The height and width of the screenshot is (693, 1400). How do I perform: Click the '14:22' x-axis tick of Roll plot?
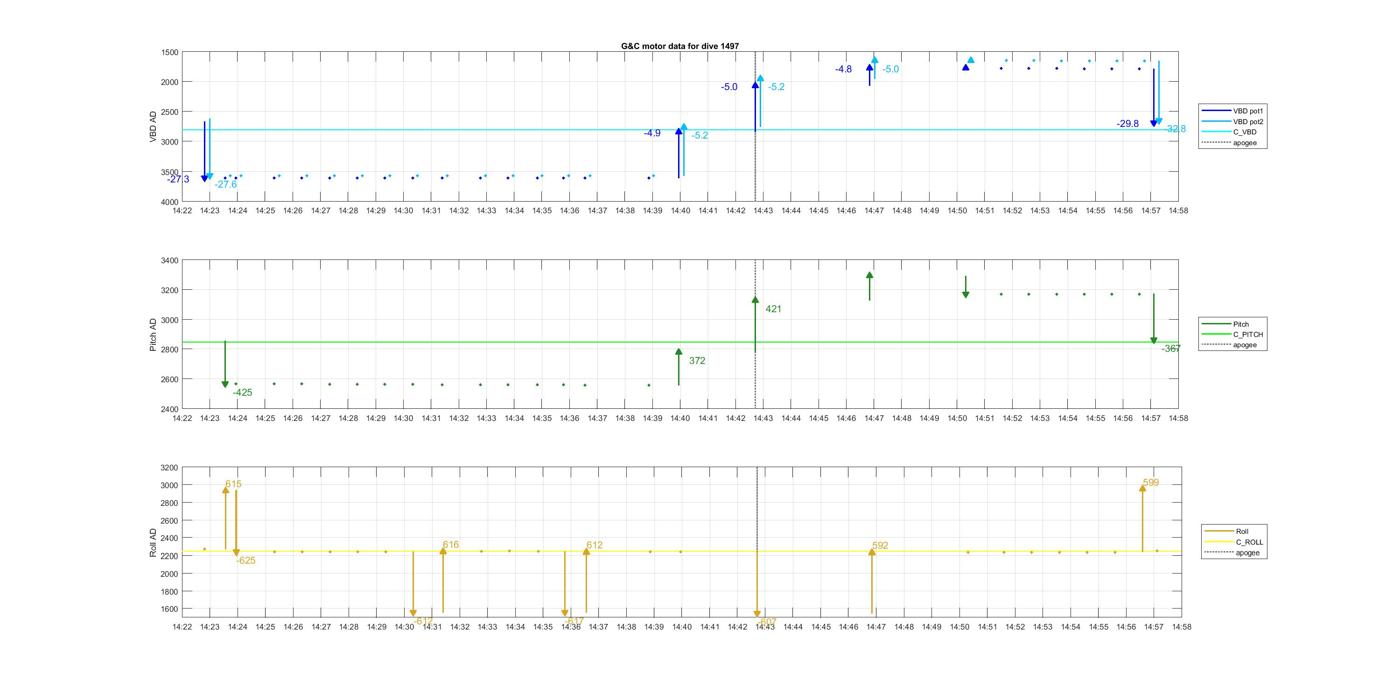[182, 627]
